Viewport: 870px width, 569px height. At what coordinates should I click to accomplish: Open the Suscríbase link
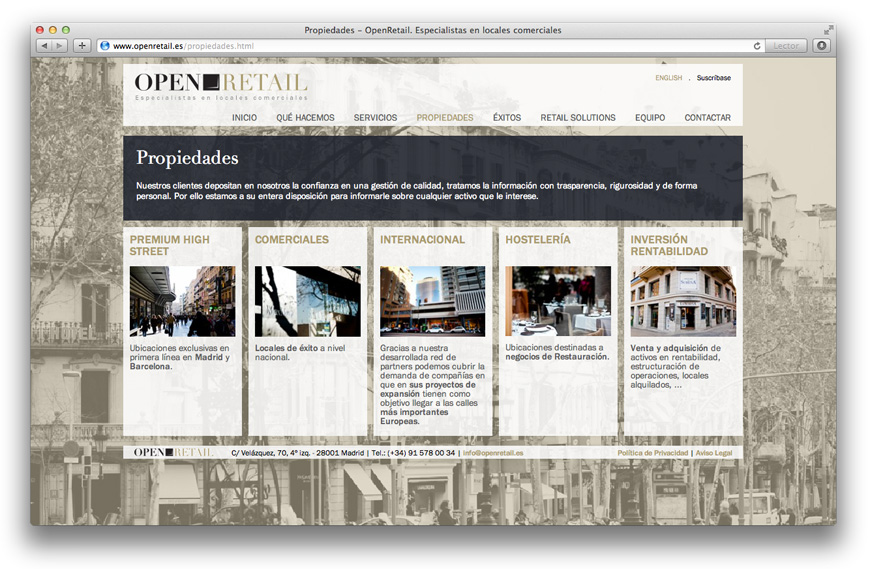pyautogui.click(x=714, y=78)
